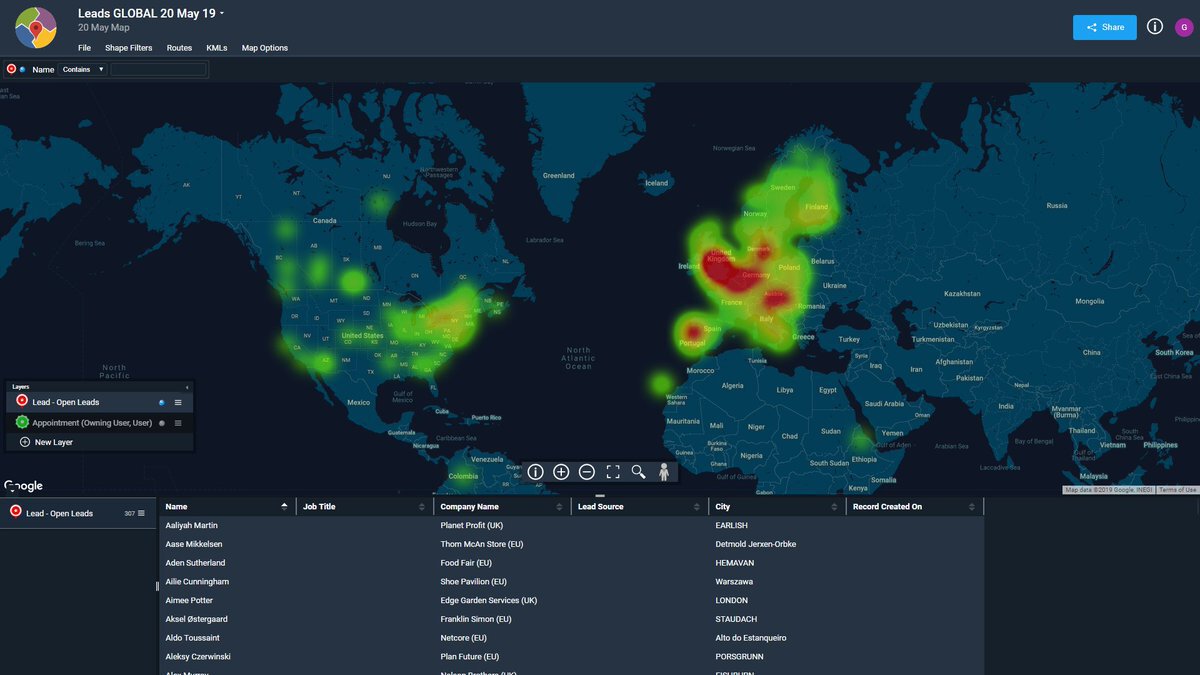Toggle visibility dot for Appointment layer
1200x675 pixels.
point(162,423)
